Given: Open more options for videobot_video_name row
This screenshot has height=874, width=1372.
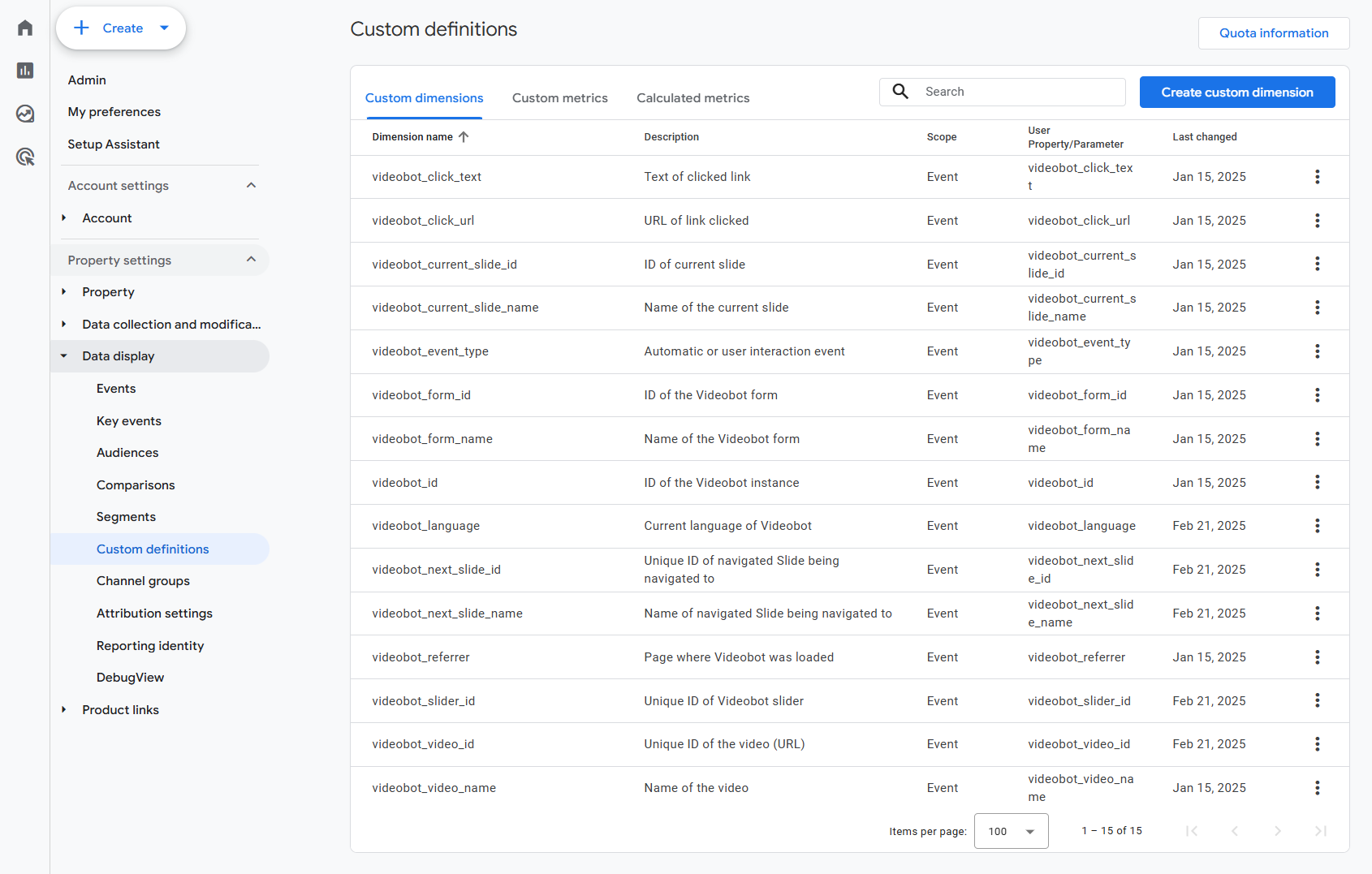Looking at the screenshot, I should (1317, 788).
